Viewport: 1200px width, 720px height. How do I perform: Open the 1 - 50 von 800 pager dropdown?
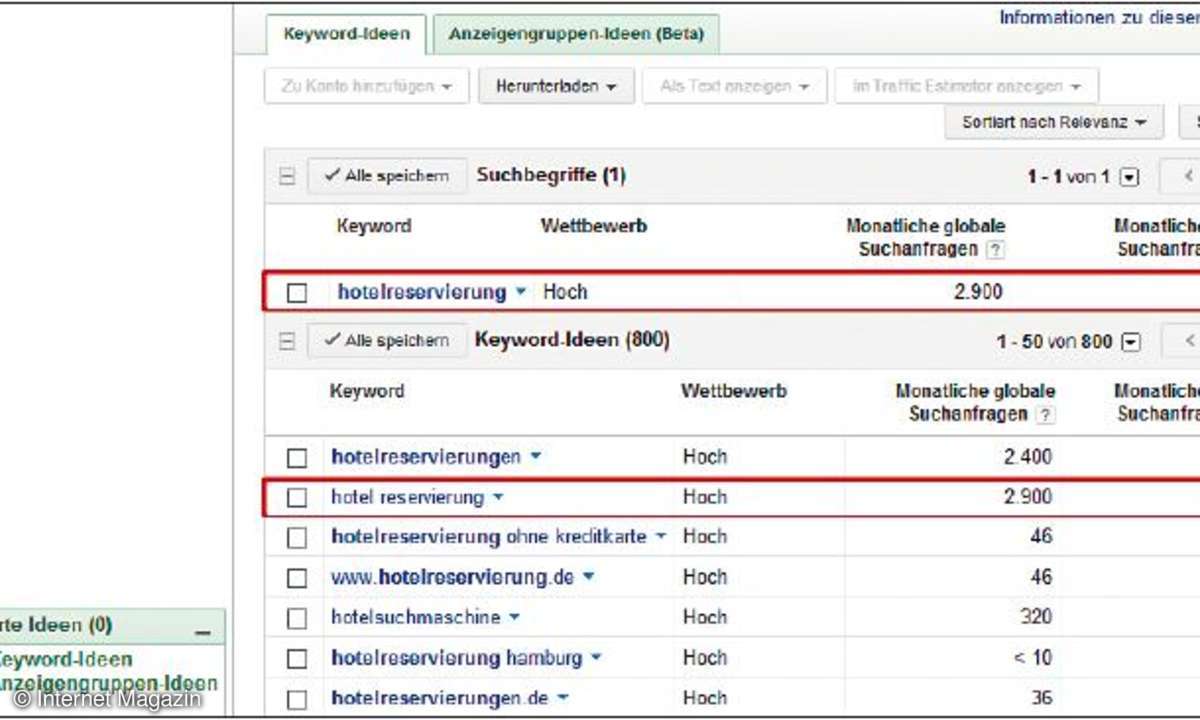pos(1131,342)
